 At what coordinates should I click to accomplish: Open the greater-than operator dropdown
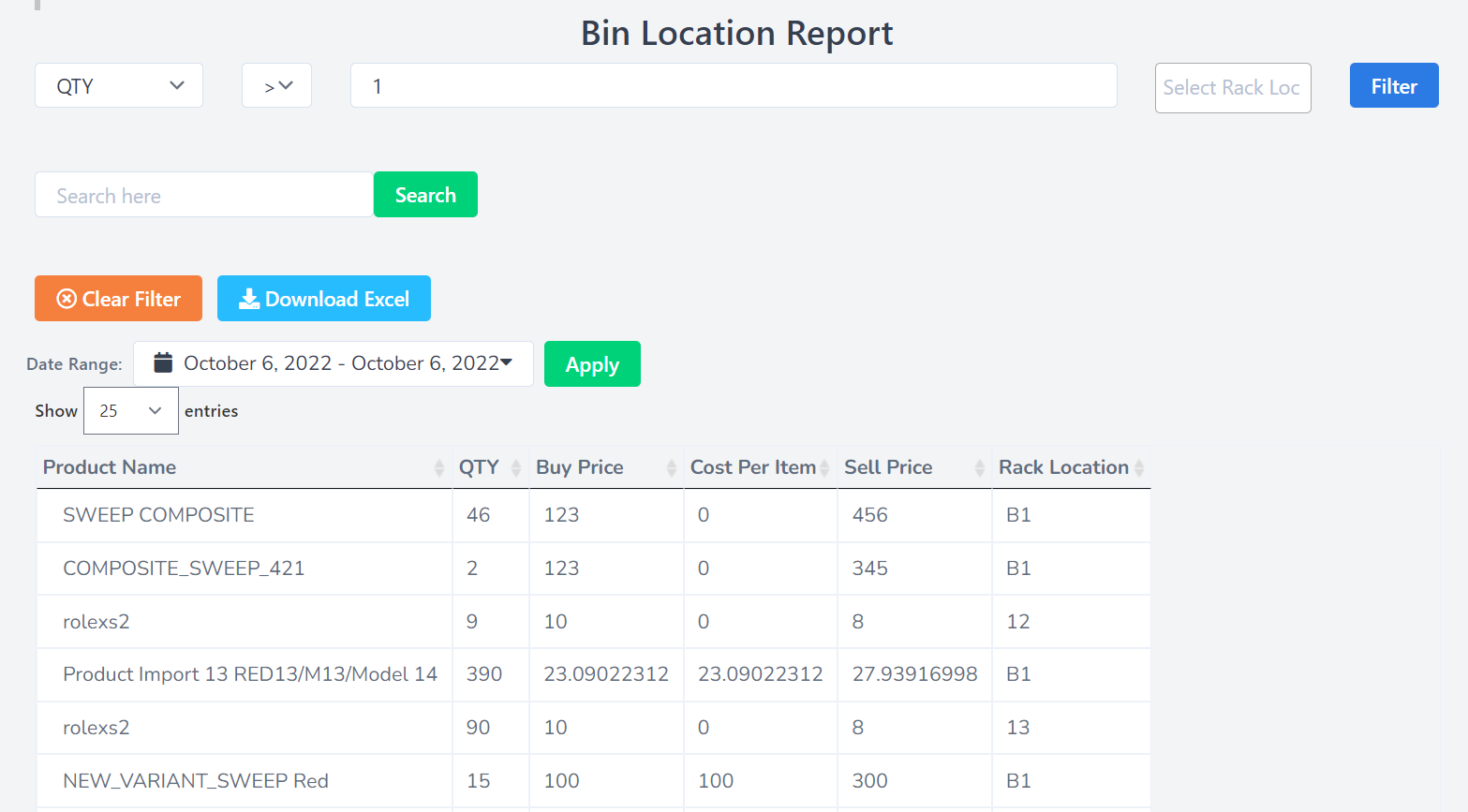(276, 85)
